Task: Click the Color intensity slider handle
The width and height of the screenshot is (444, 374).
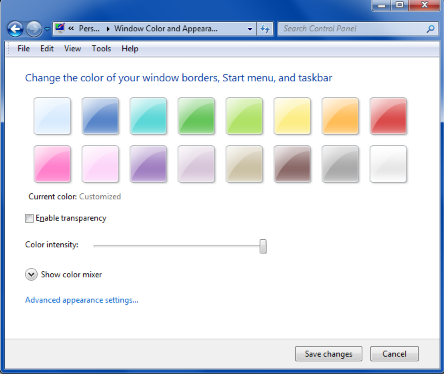Action: click(263, 246)
